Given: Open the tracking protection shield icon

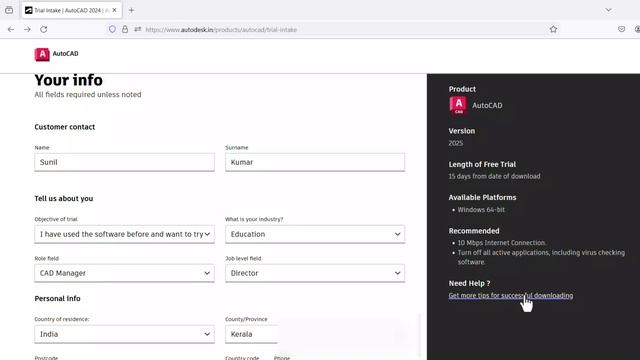Looking at the screenshot, I should tap(112, 29).
